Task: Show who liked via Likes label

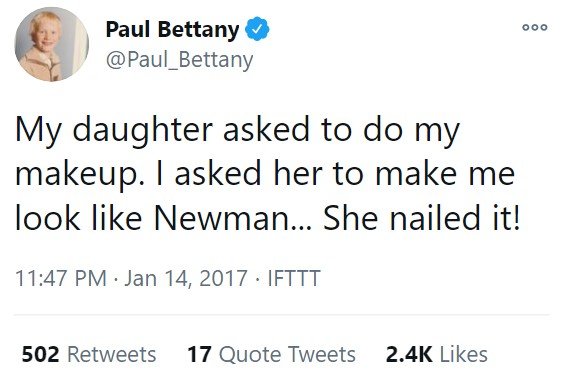Action: click(463, 354)
